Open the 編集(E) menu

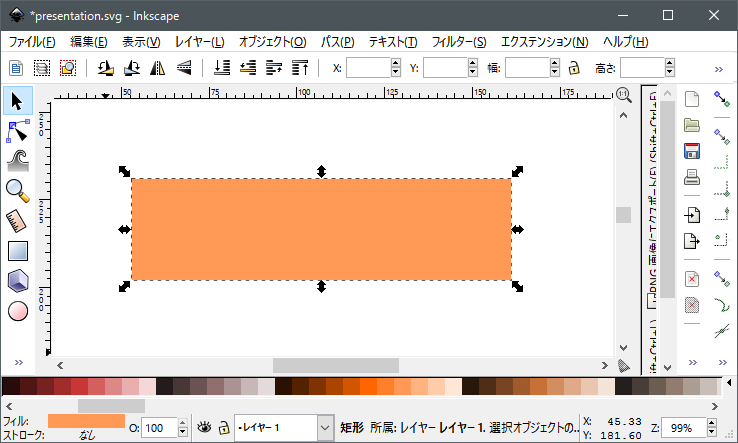tap(88, 42)
